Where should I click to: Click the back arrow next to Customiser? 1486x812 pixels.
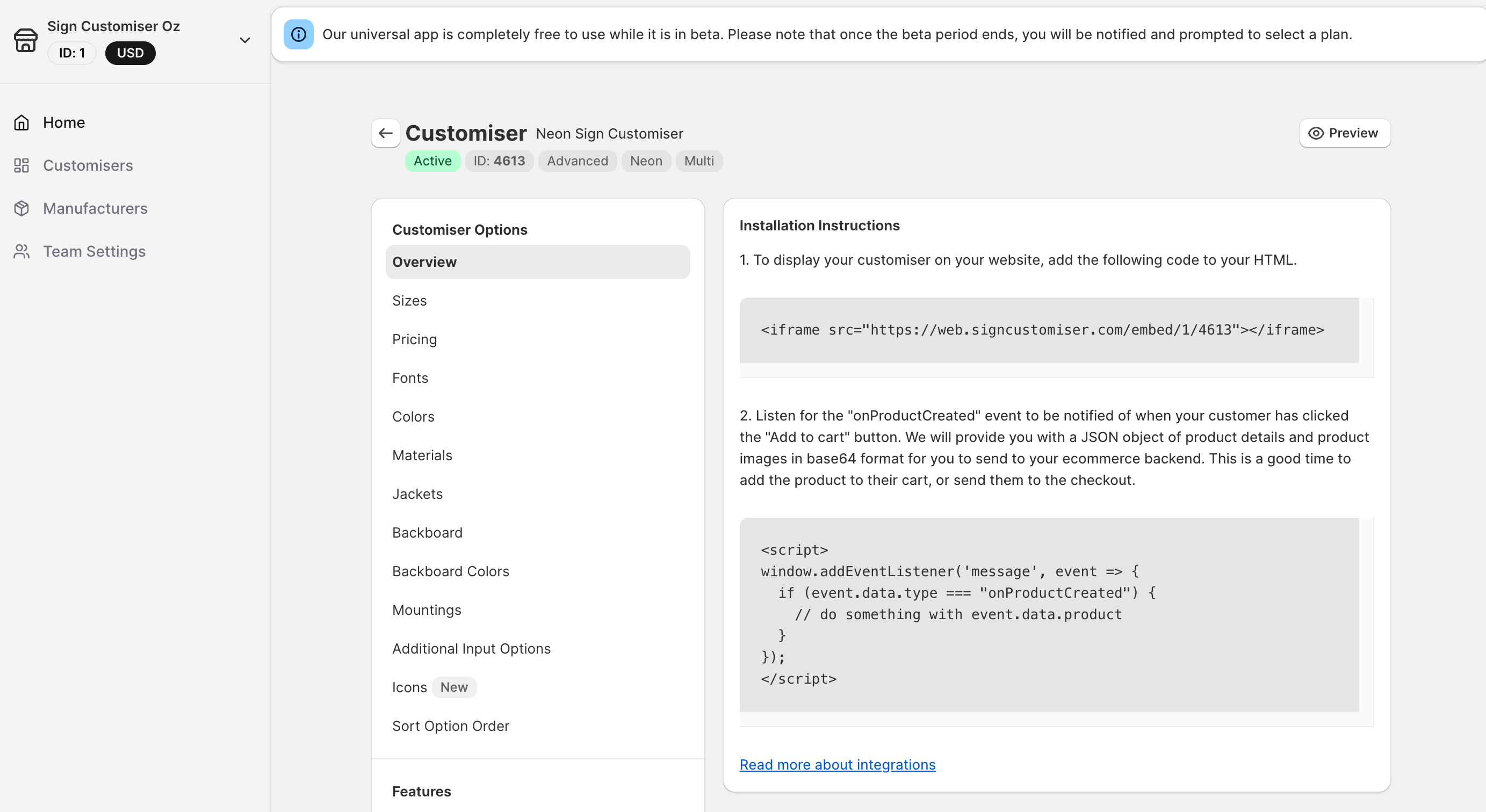[x=385, y=133]
